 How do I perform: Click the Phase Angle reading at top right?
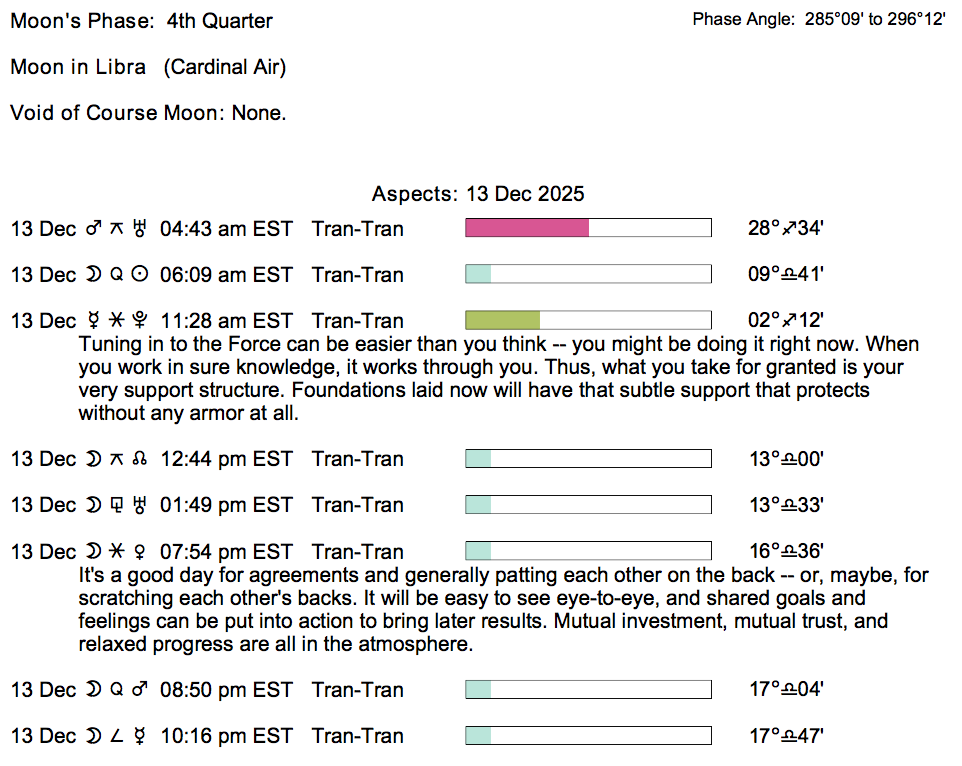[818, 20]
